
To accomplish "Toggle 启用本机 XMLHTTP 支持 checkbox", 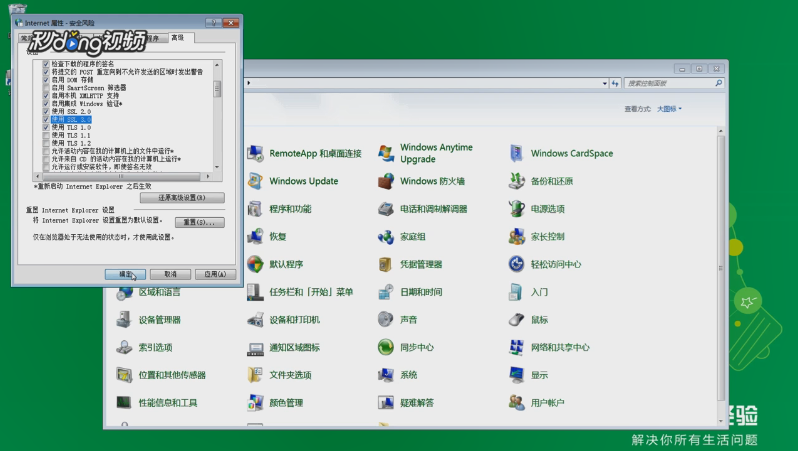I will click(46, 96).
